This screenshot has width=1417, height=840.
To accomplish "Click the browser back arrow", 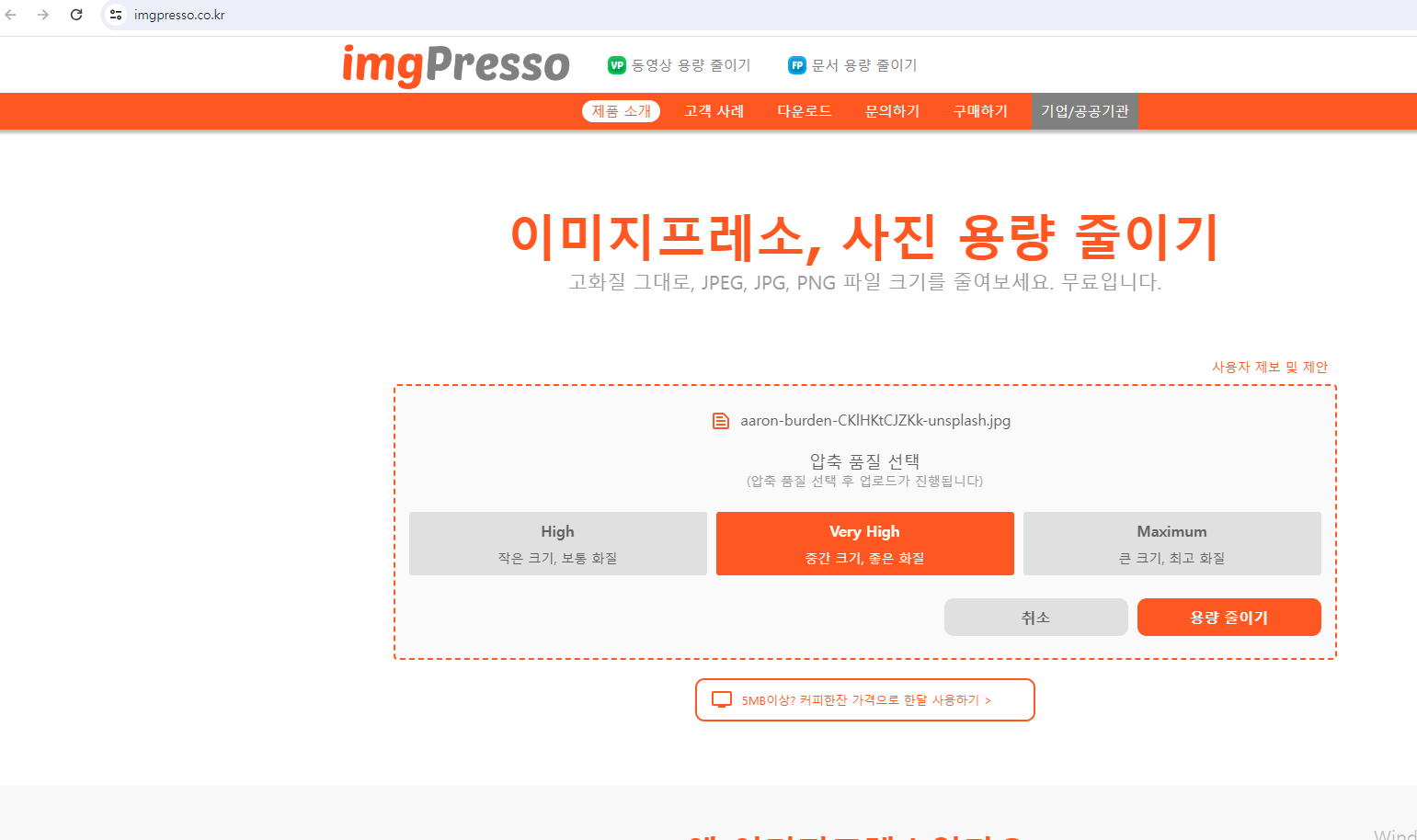I will coord(11,15).
